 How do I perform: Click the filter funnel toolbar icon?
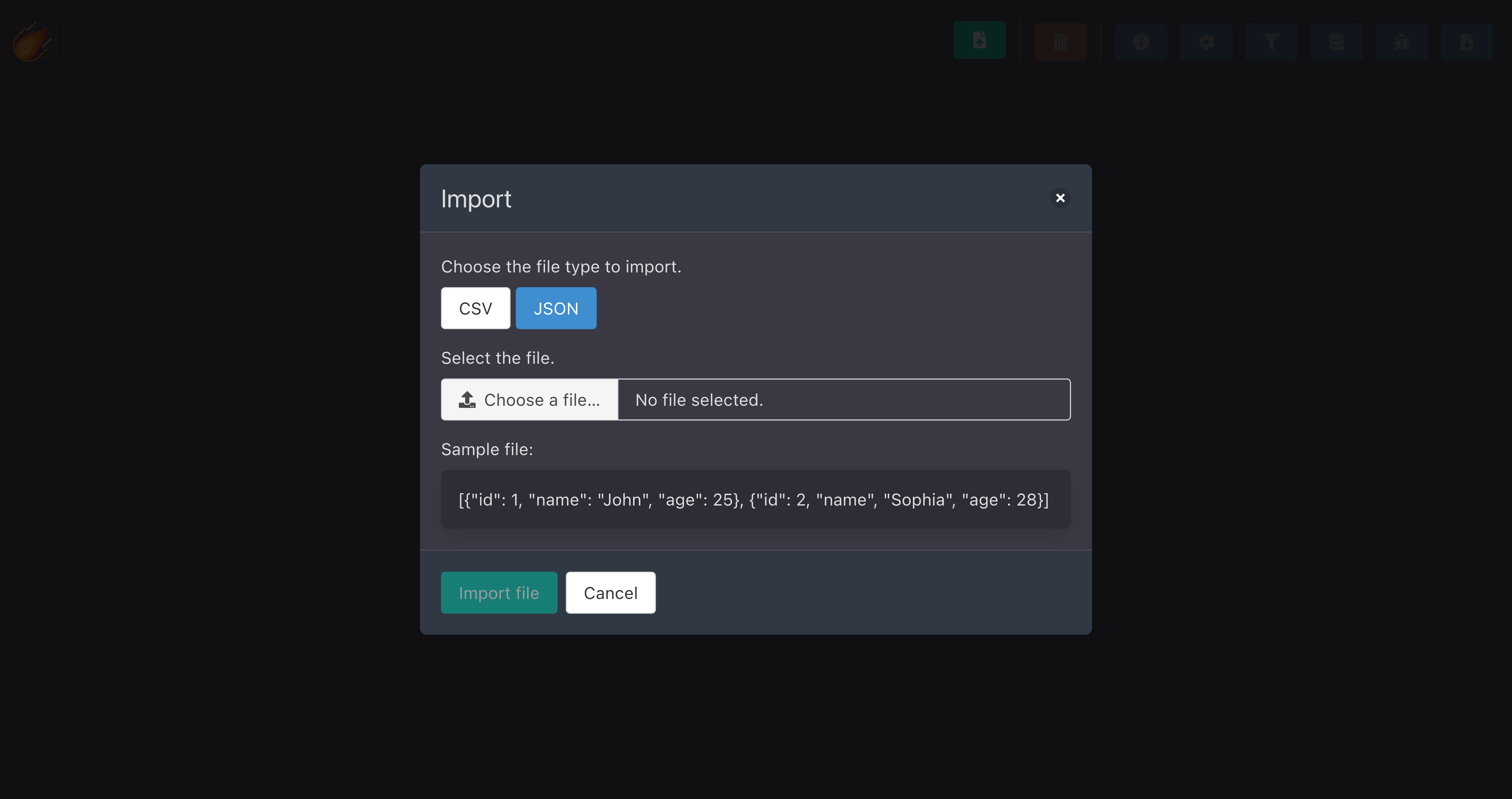(x=1271, y=42)
